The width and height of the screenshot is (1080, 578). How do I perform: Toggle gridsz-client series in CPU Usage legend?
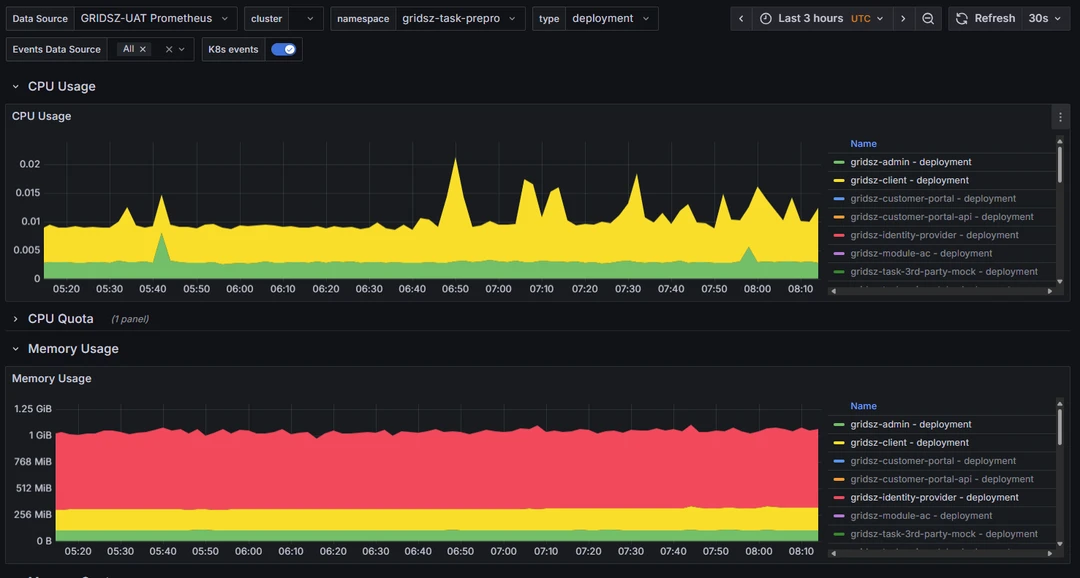909,181
